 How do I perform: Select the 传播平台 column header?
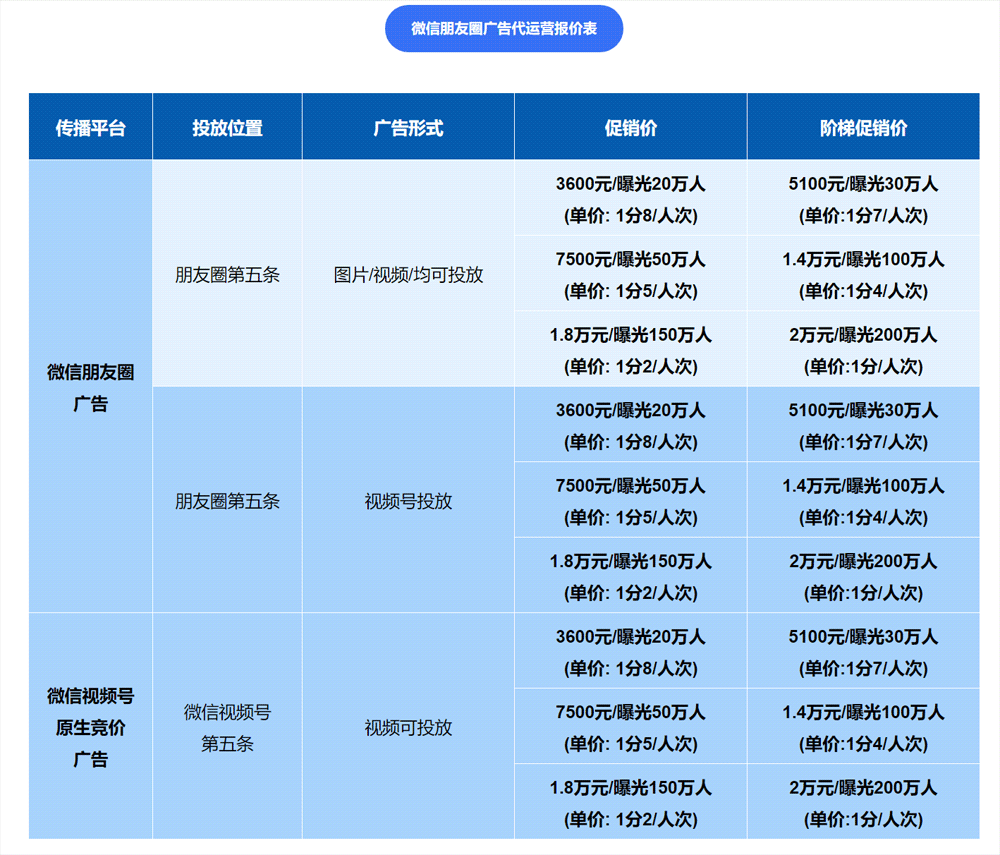91,128
